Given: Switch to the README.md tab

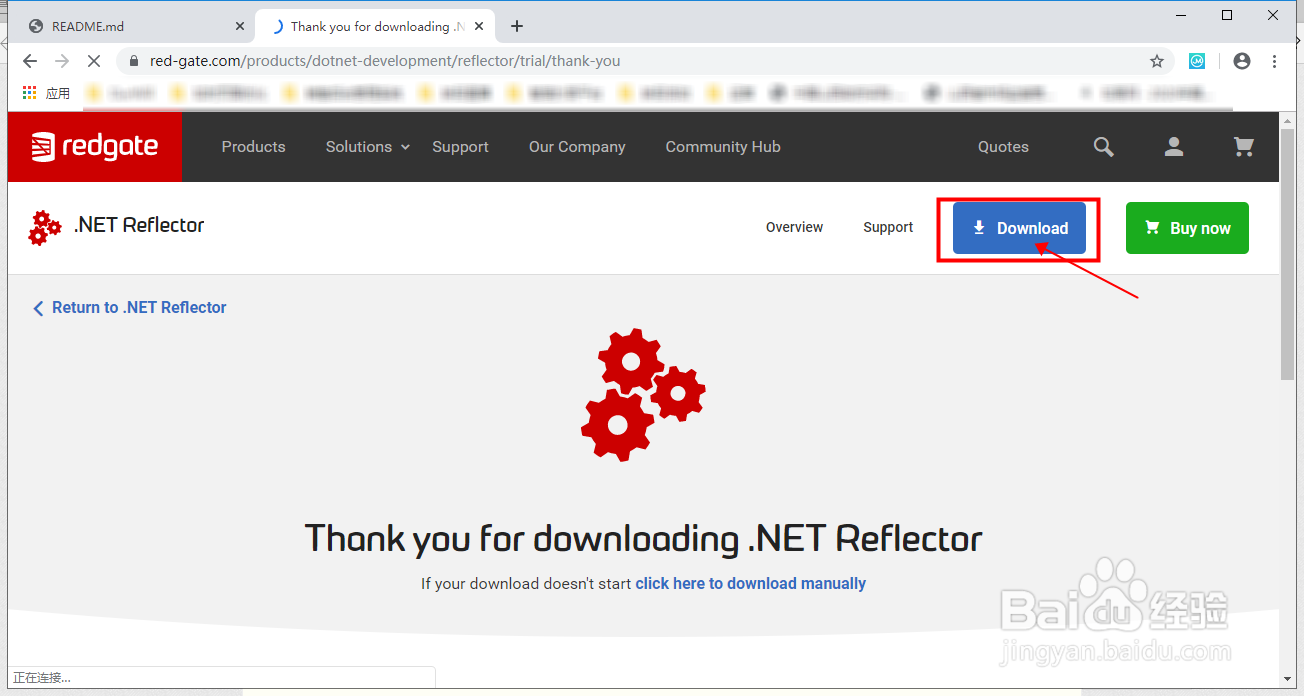Looking at the screenshot, I should (135, 26).
